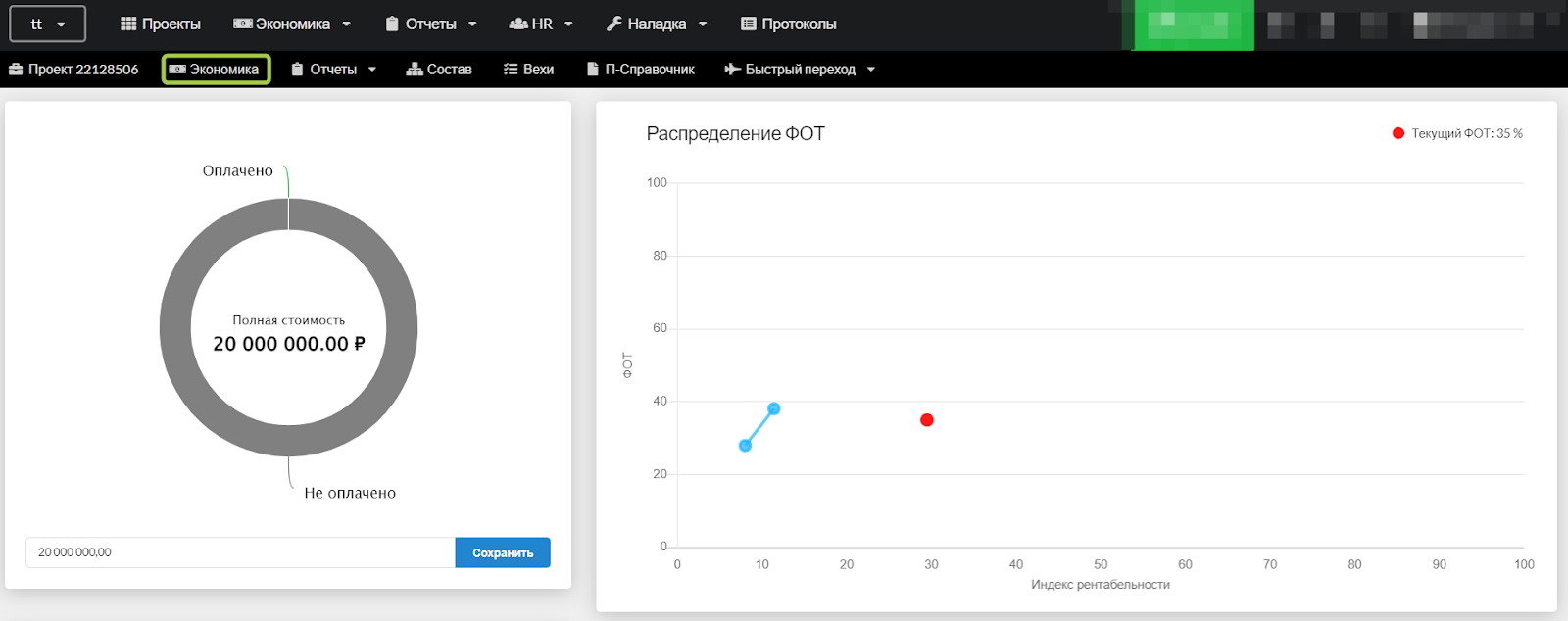Image resolution: width=1568 pixels, height=621 pixels.
Task: Open the Состав tab
Action: 439,70
